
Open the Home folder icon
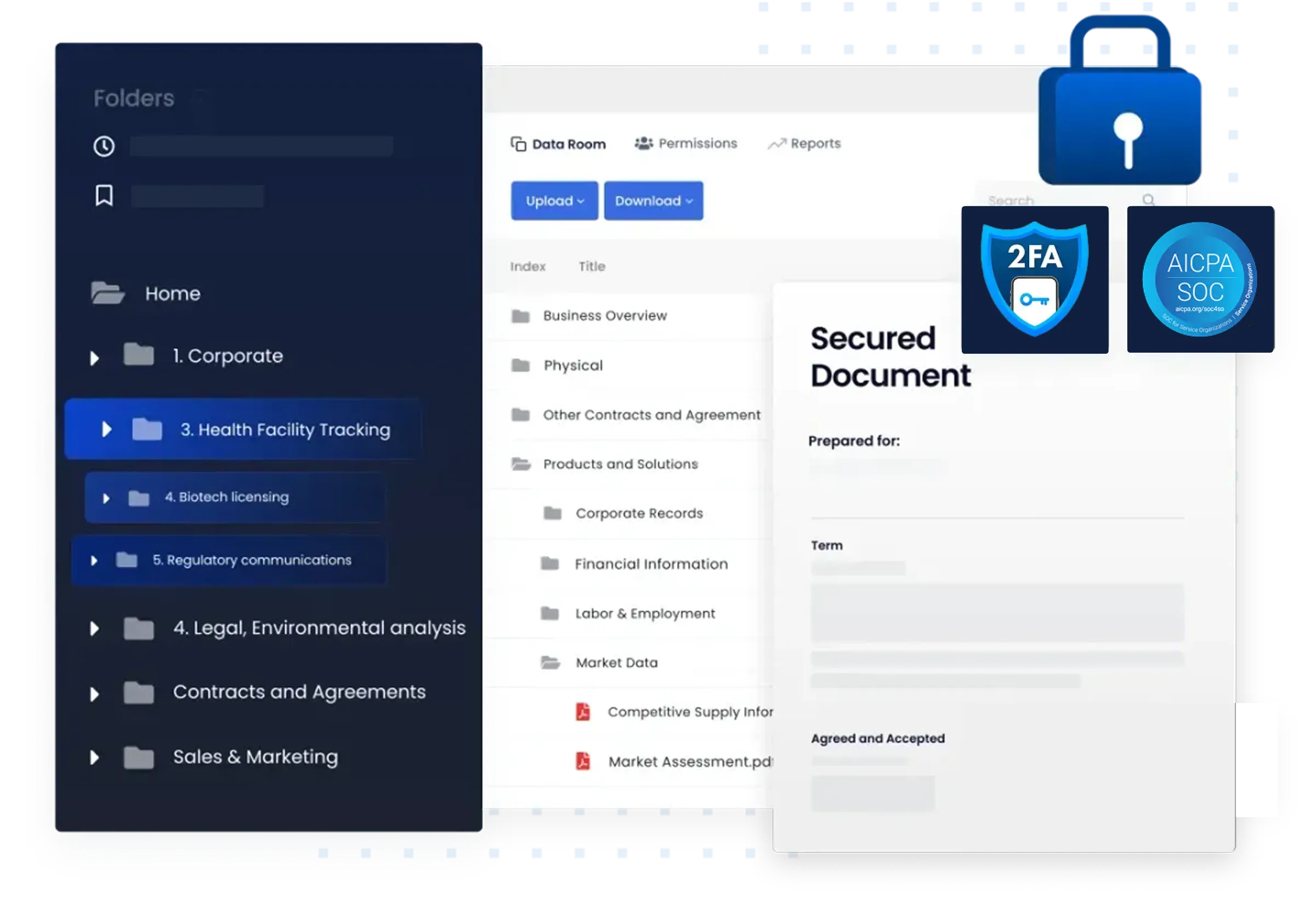[x=107, y=293]
